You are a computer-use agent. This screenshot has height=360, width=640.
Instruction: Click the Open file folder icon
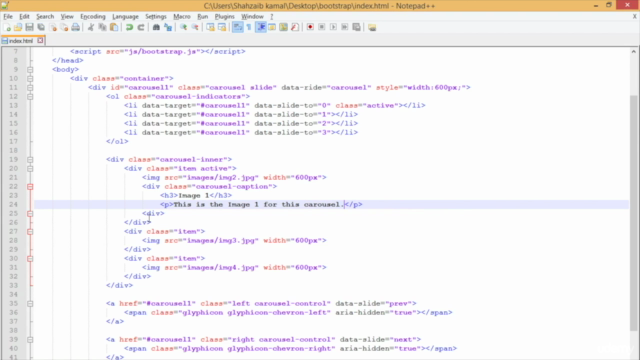[18, 27]
